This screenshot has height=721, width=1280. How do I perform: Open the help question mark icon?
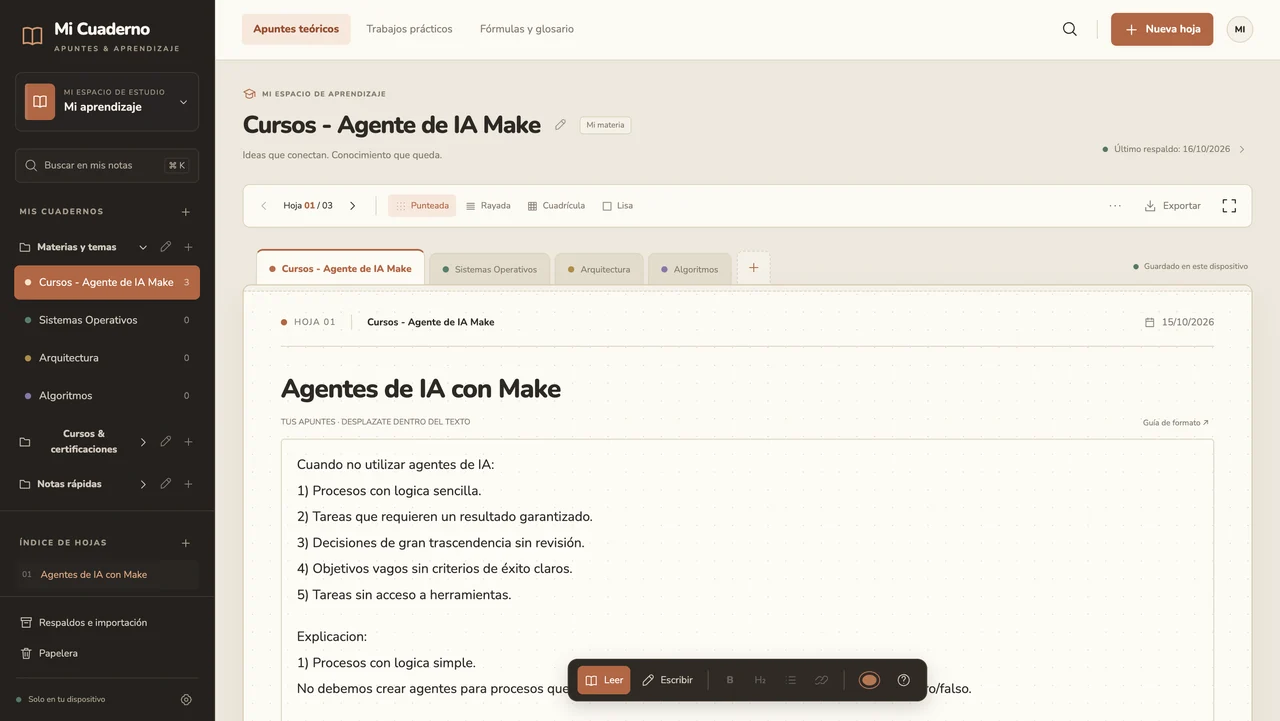904,680
